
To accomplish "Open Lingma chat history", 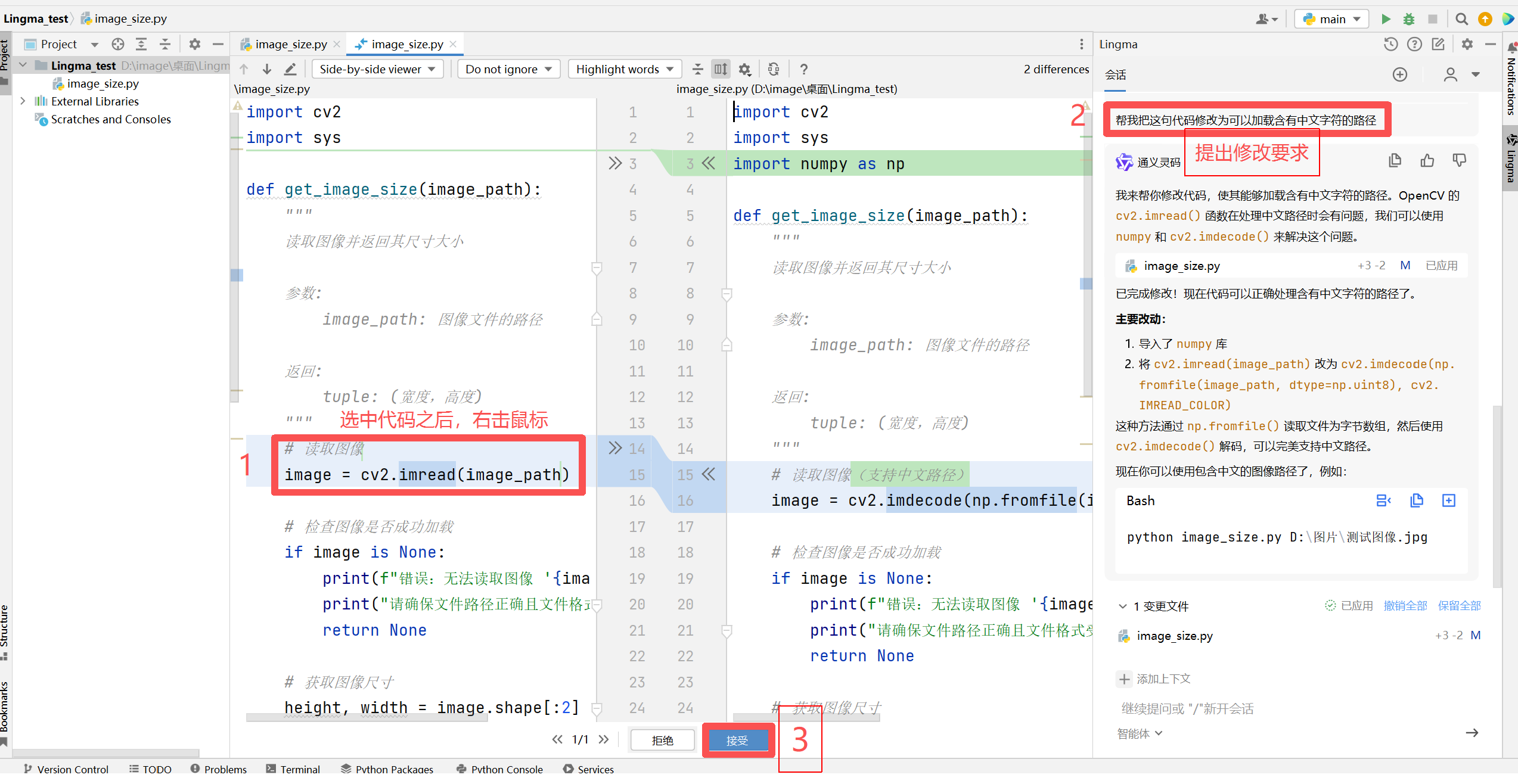I will [x=1390, y=44].
